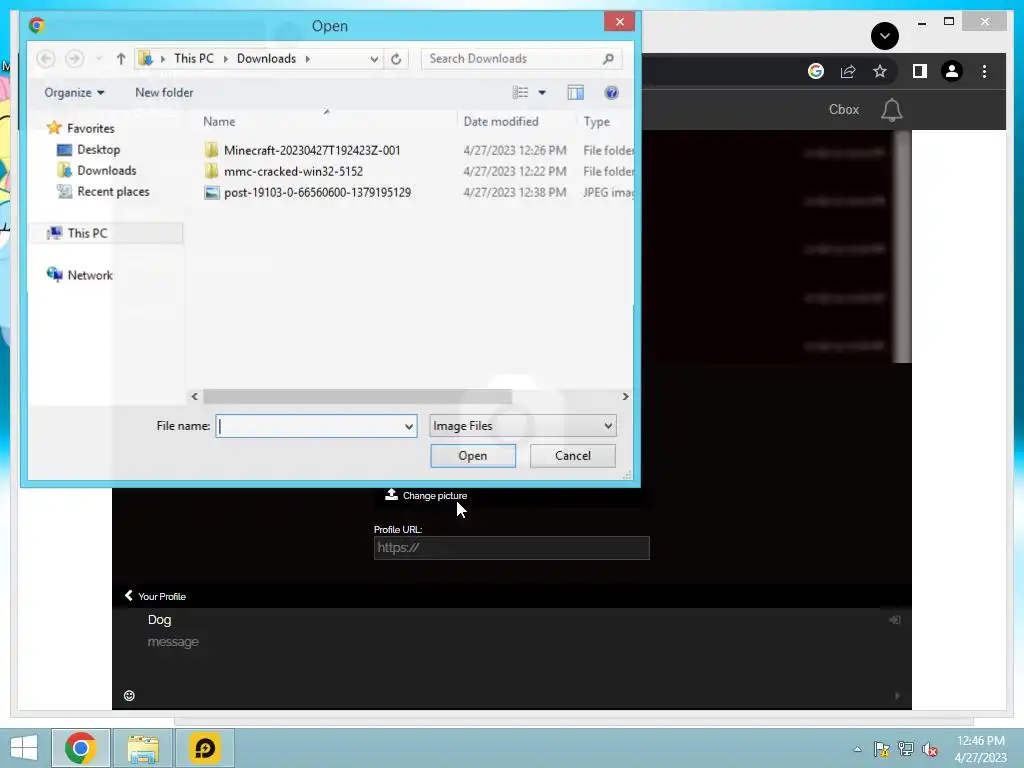Open the Image Files type filter dropdown
Image resolution: width=1024 pixels, height=768 pixels.
pos(522,426)
